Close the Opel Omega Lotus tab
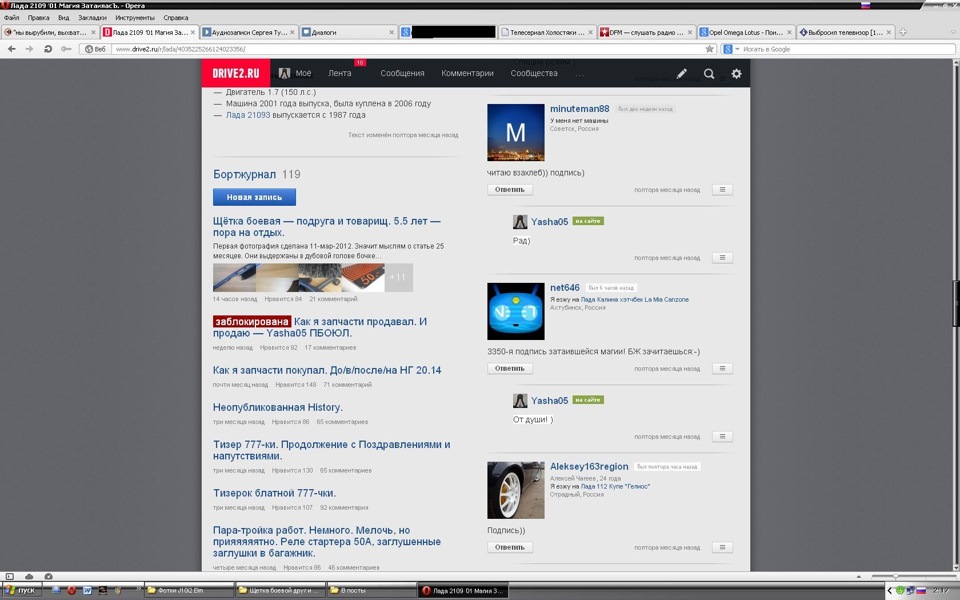This screenshot has height=600, width=960. (x=789, y=32)
